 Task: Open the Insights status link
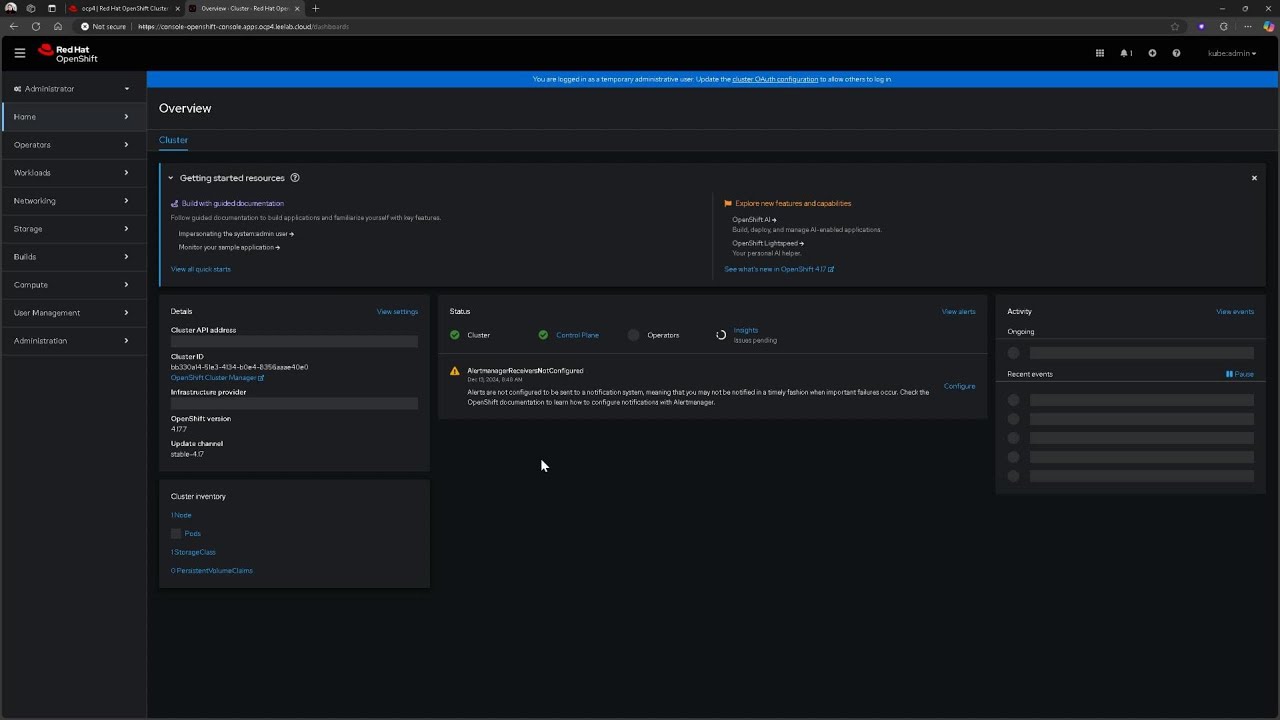(x=746, y=330)
